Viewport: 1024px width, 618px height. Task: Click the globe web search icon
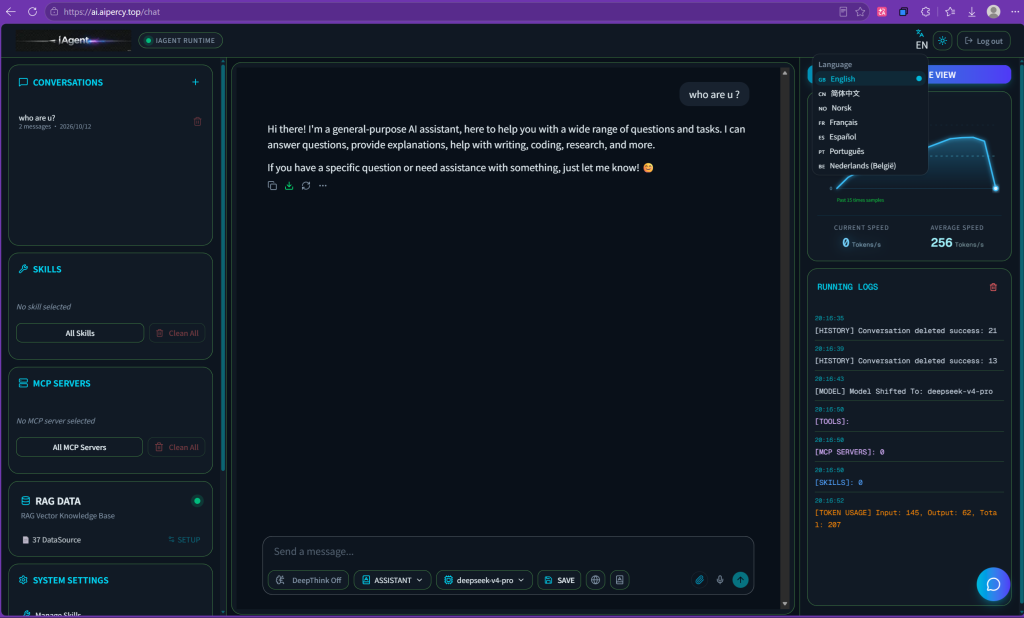coord(595,580)
